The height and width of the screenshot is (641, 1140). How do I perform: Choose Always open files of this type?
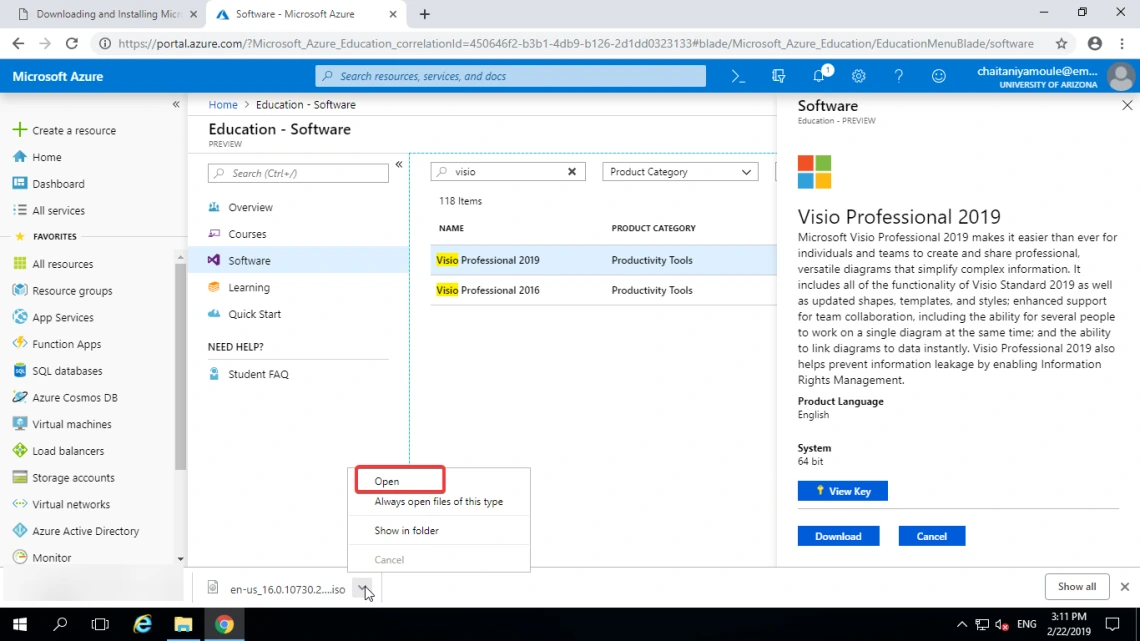click(438, 501)
